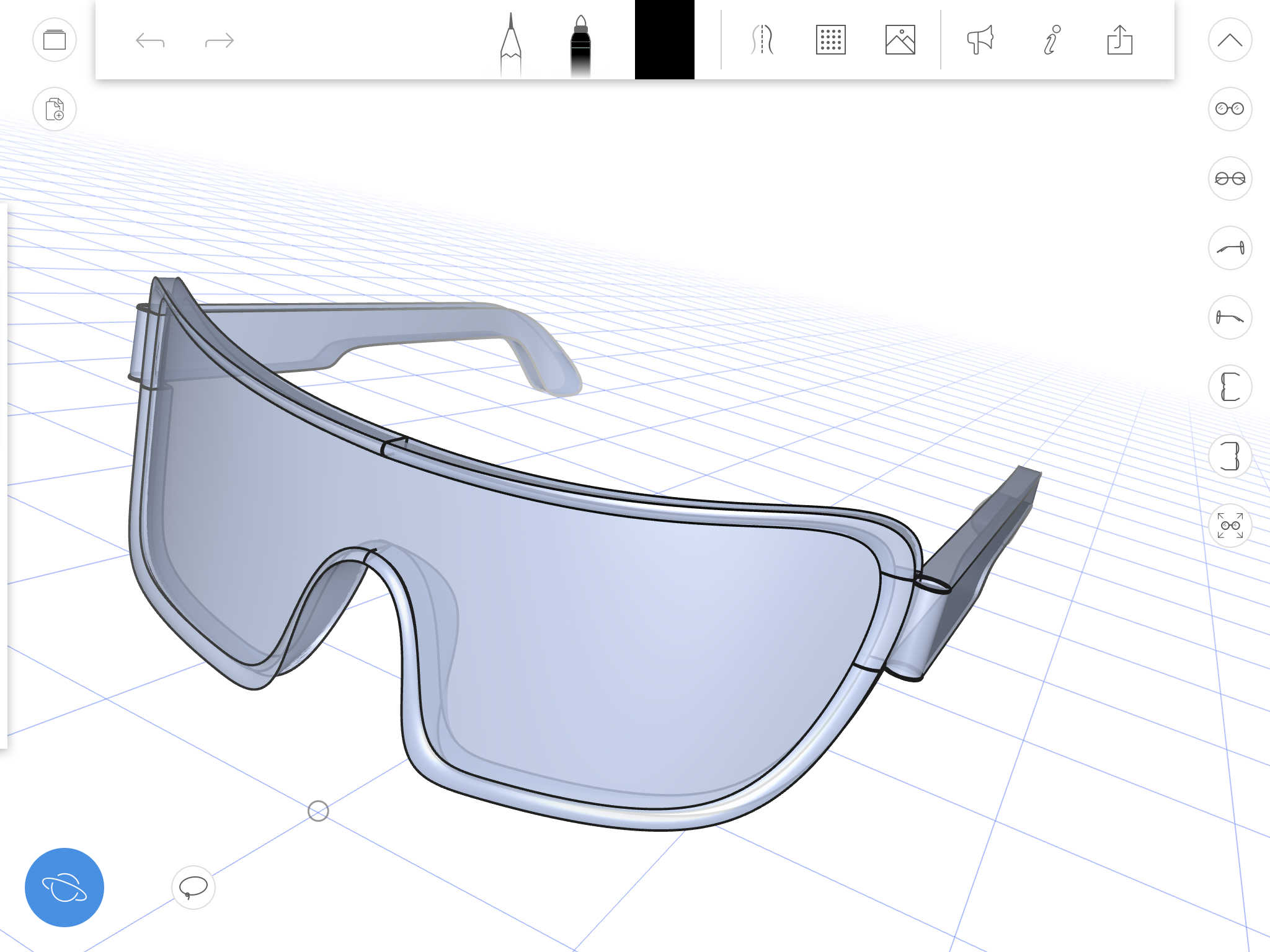Collapse views panel with chevron up
The height and width of the screenshot is (952, 1270).
(x=1230, y=40)
